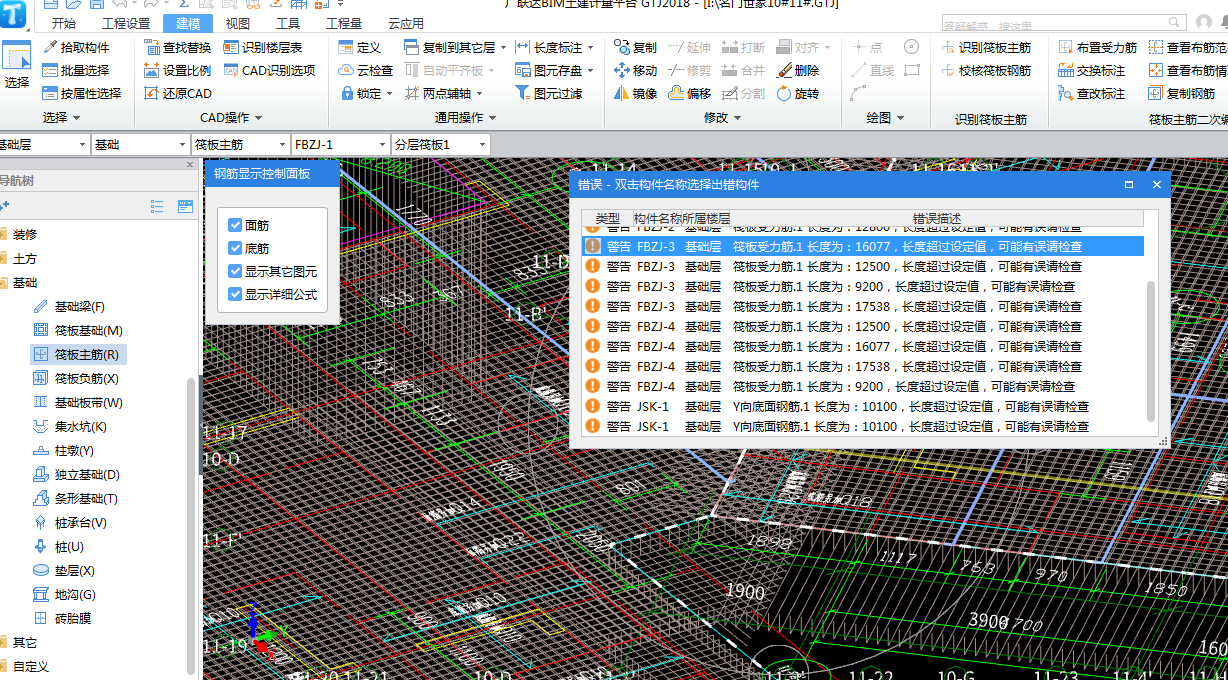Click 查改标注 edit annotation tool
This screenshot has height=680, width=1228.
pos(1091,93)
